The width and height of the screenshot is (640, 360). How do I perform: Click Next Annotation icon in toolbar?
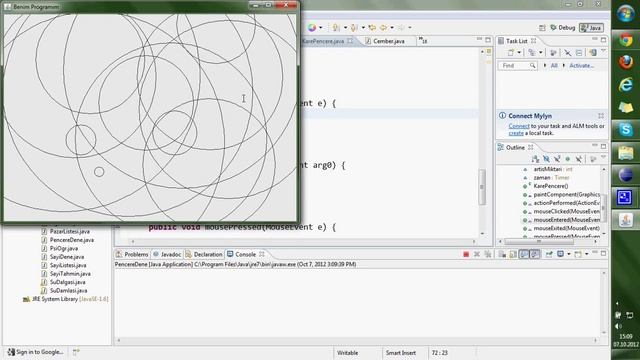pos(336,27)
